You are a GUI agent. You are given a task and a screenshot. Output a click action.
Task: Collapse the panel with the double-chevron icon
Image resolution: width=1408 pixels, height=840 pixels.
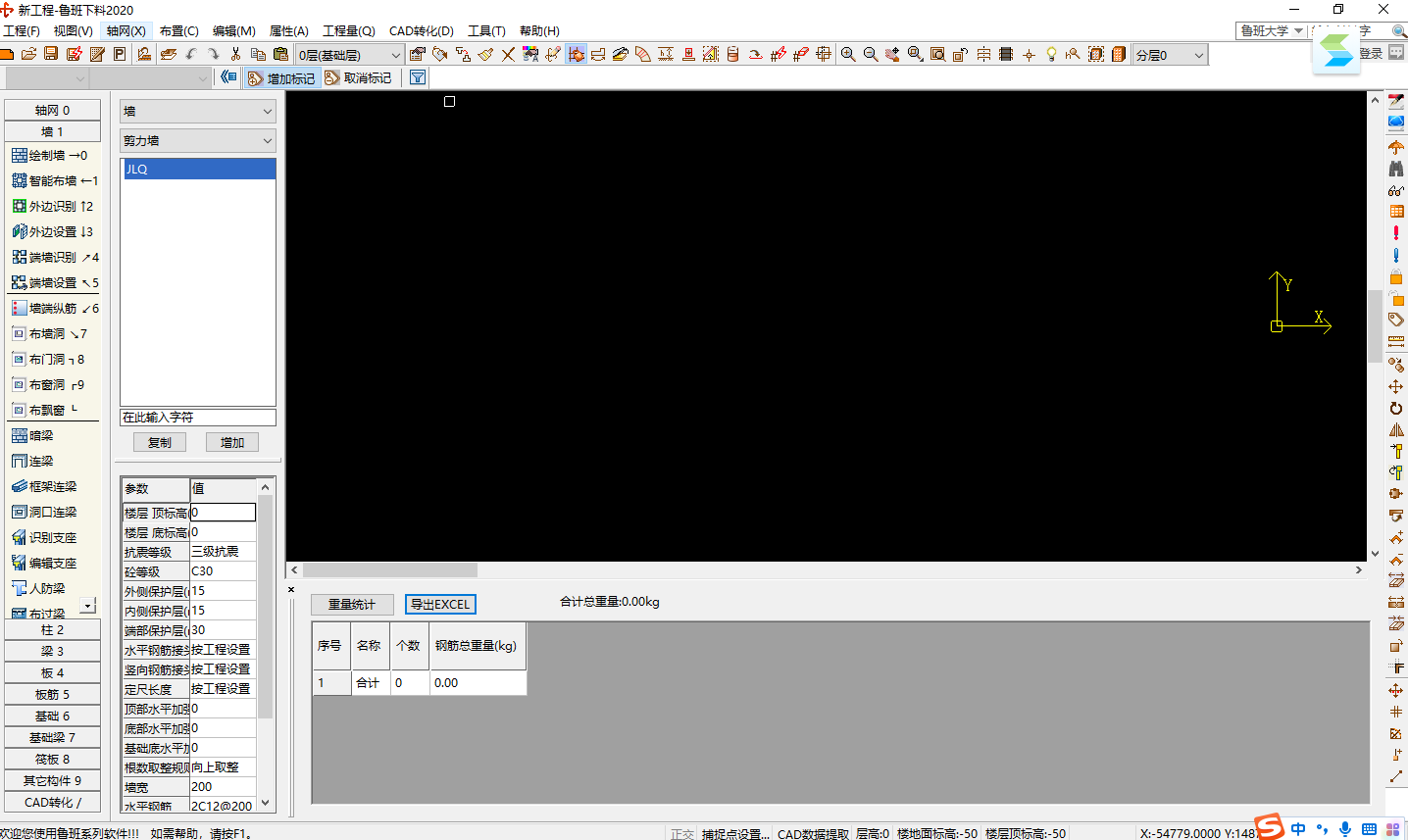click(x=228, y=76)
